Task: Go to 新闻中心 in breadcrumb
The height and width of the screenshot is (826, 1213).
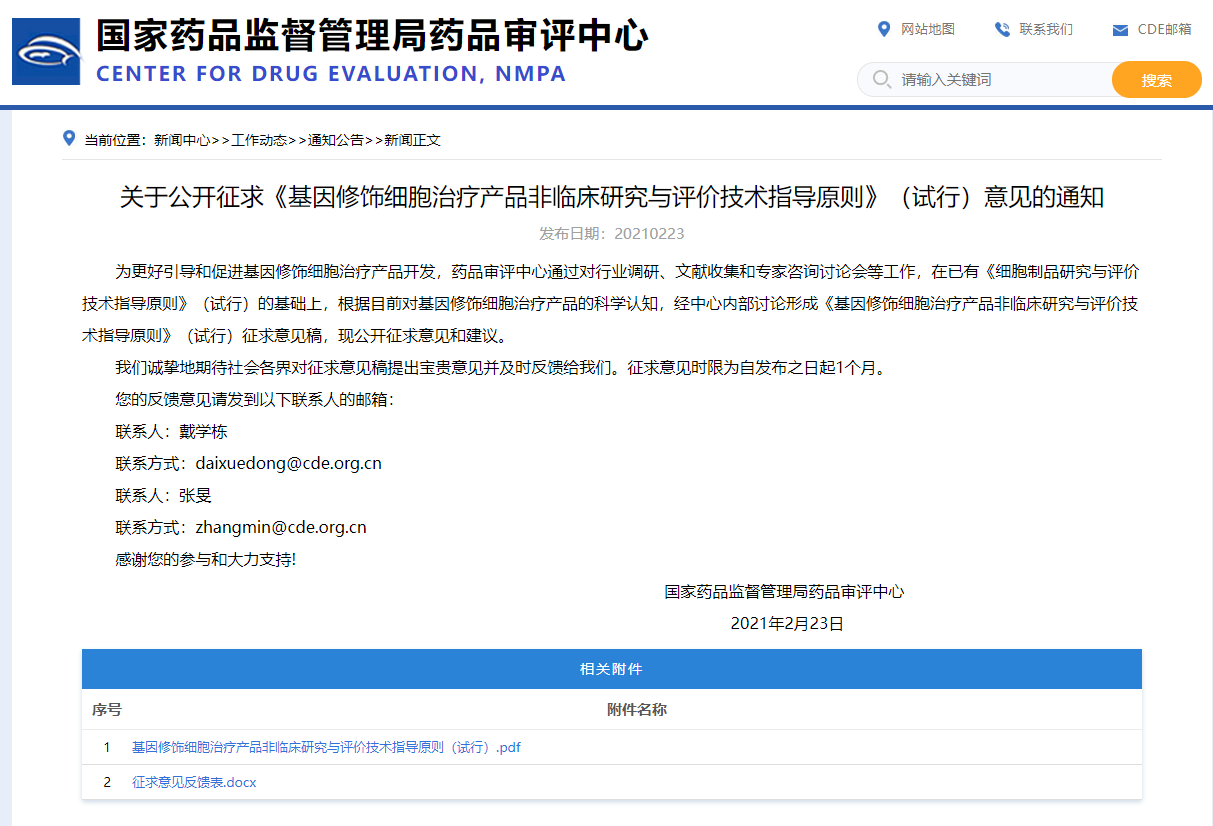Action: click(x=182, y=140)
